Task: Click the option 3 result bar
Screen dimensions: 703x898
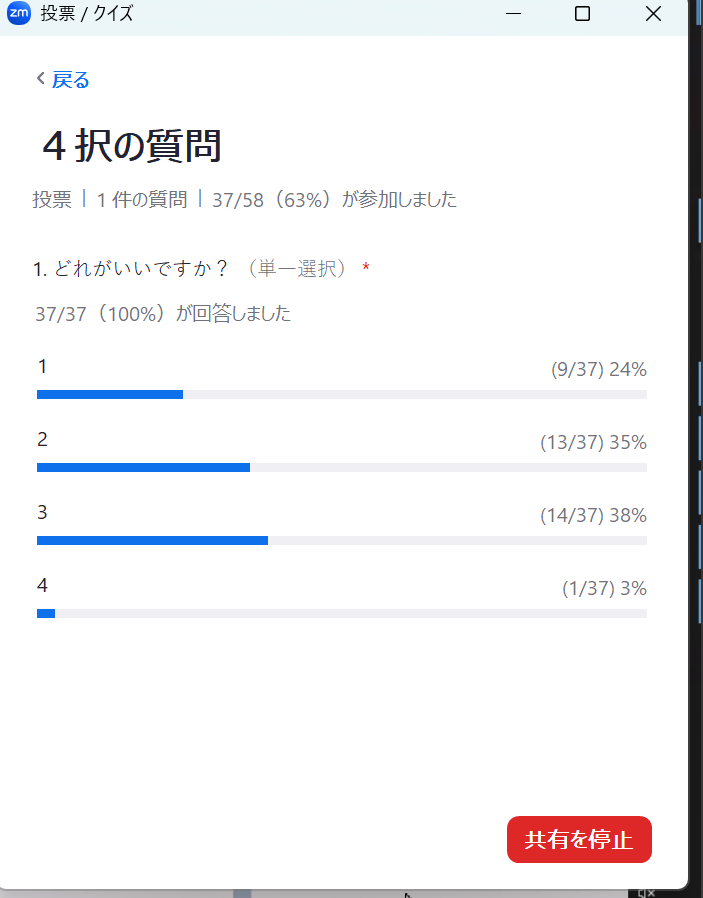Action: [x=341, y=540]
